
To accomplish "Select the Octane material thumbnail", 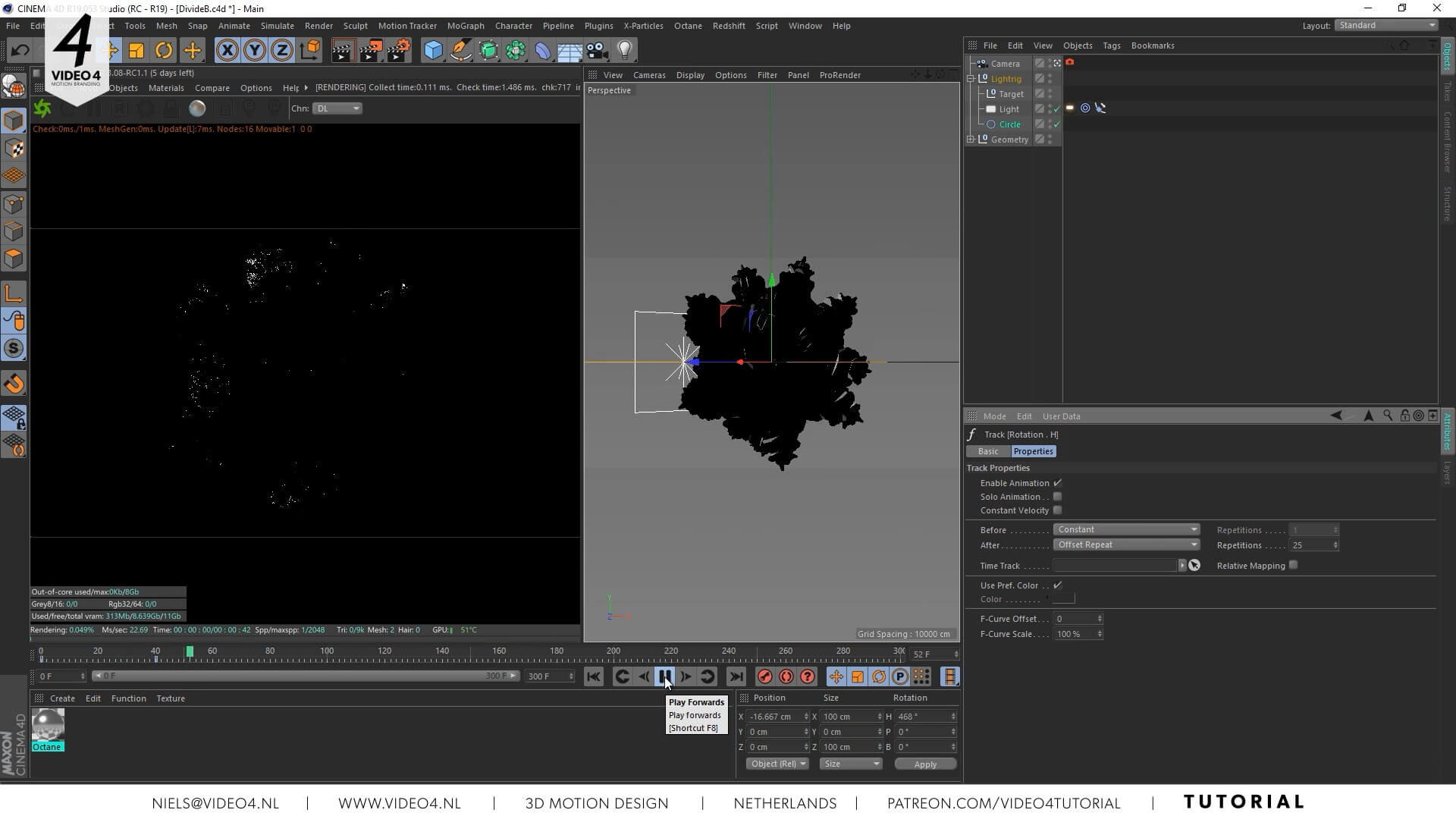I will point(47,725).
